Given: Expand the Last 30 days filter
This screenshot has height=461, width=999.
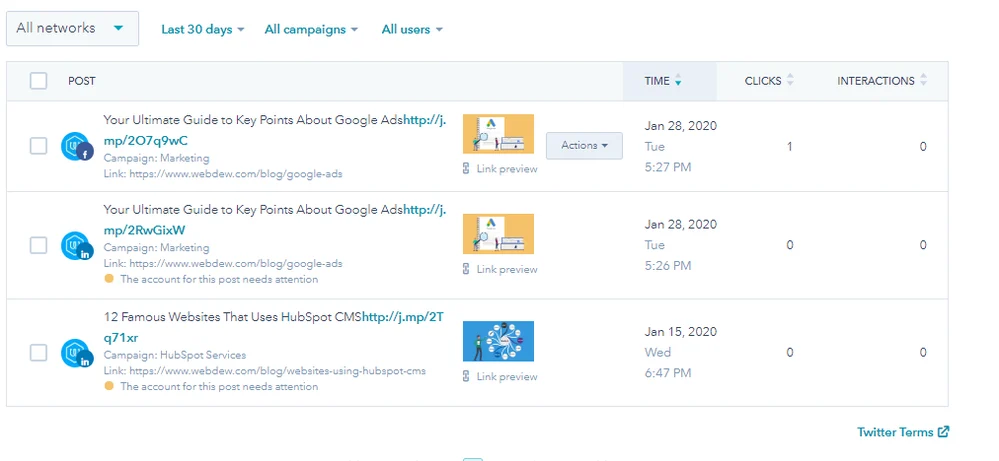Looking at the screenshot, I should 203,29.
